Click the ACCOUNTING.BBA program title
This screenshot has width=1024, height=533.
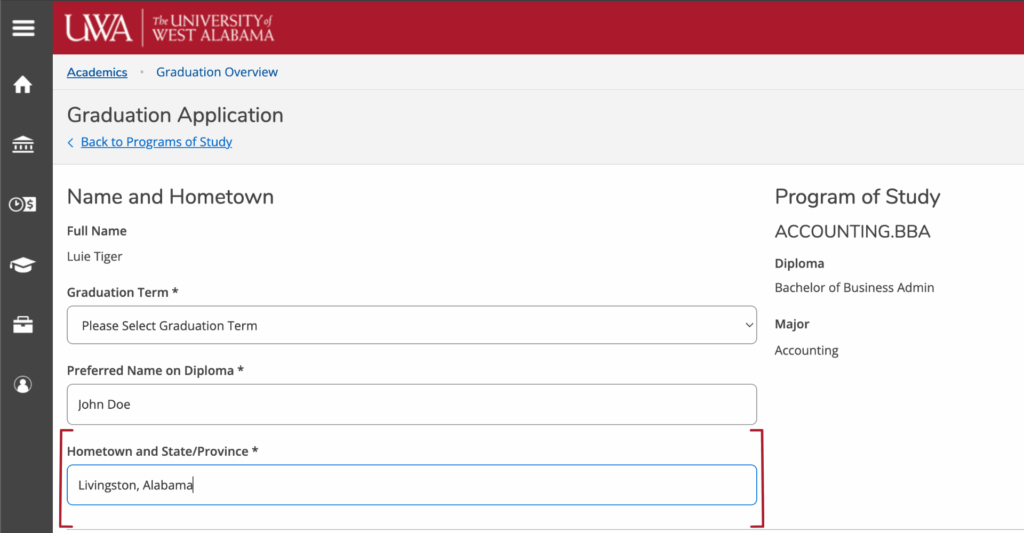tap(852, 232)
